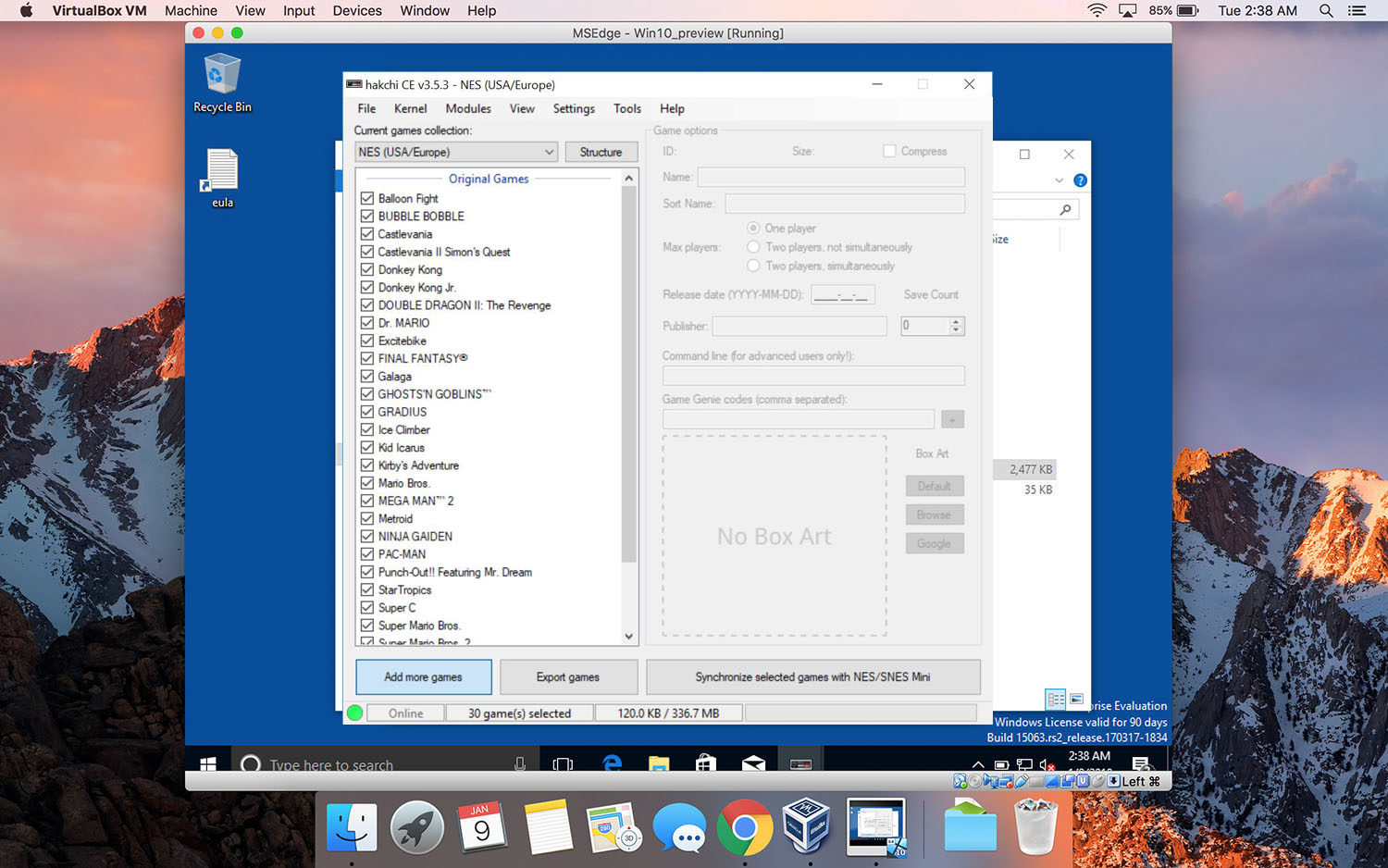
Task: Click the microphone icon in the search box
Action: (x=519, y=764)
